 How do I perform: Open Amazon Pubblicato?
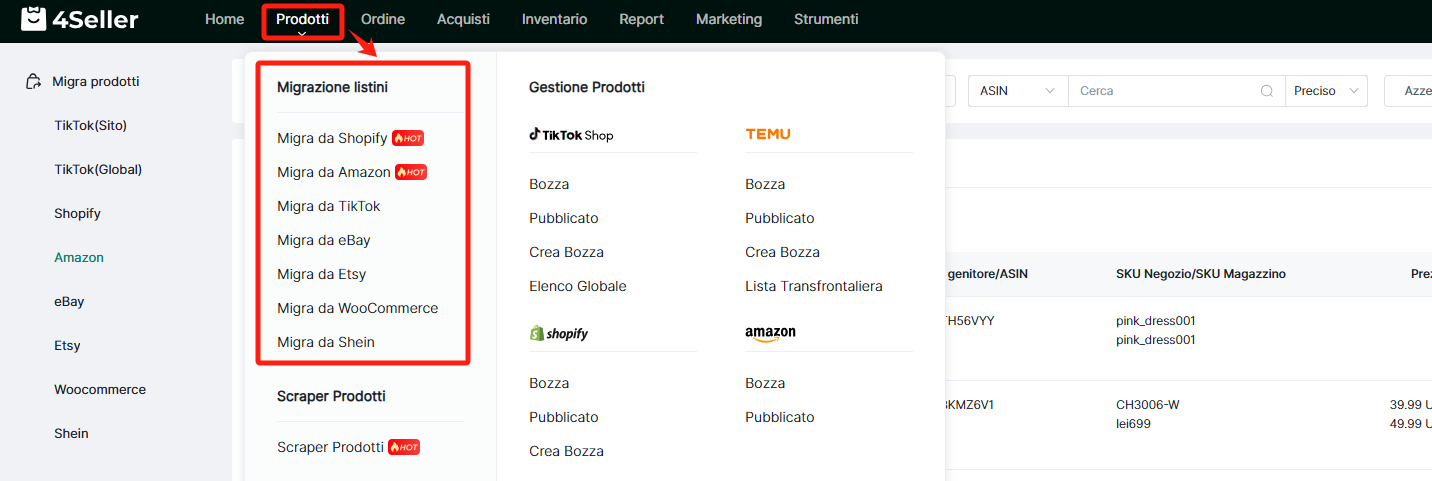click(x=780, y=417)
